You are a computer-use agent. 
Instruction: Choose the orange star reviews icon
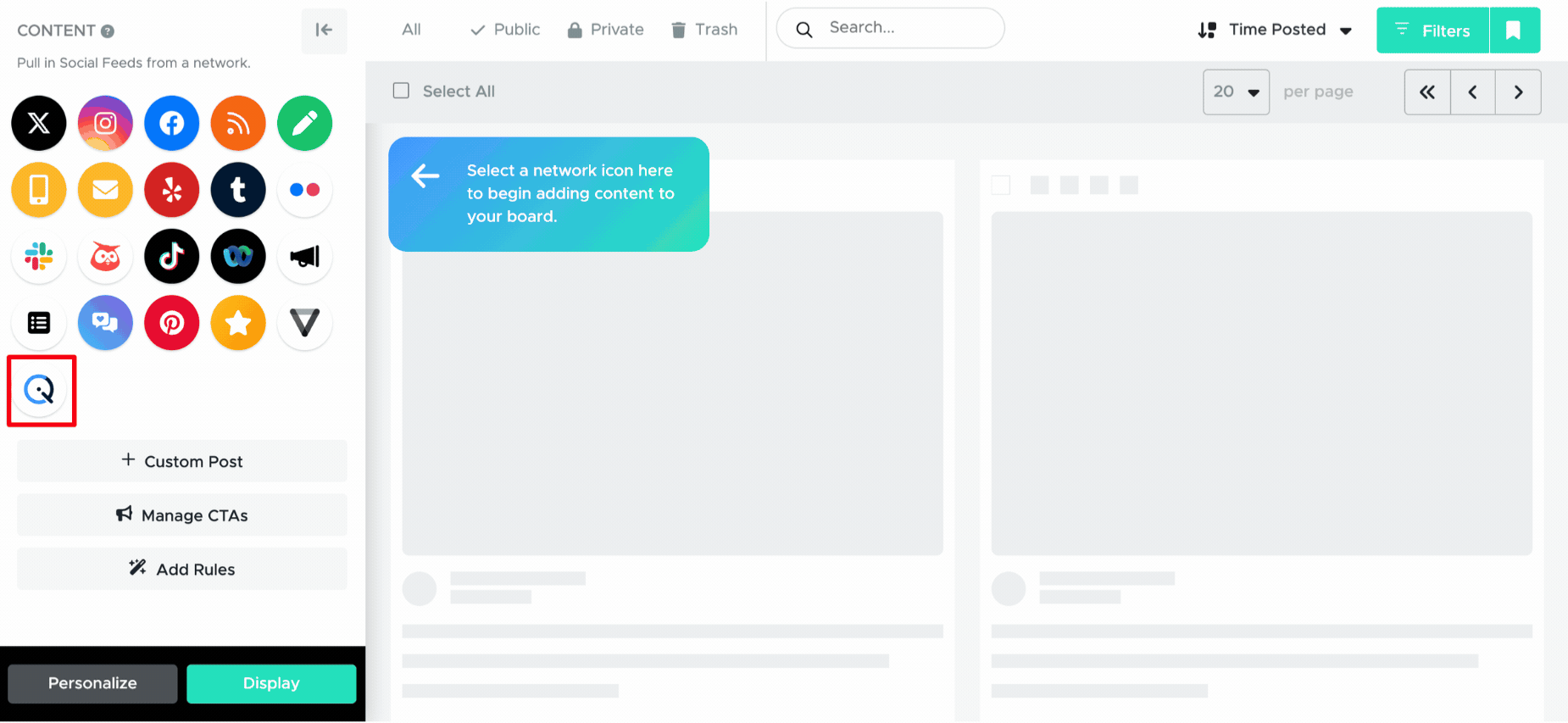238,323
